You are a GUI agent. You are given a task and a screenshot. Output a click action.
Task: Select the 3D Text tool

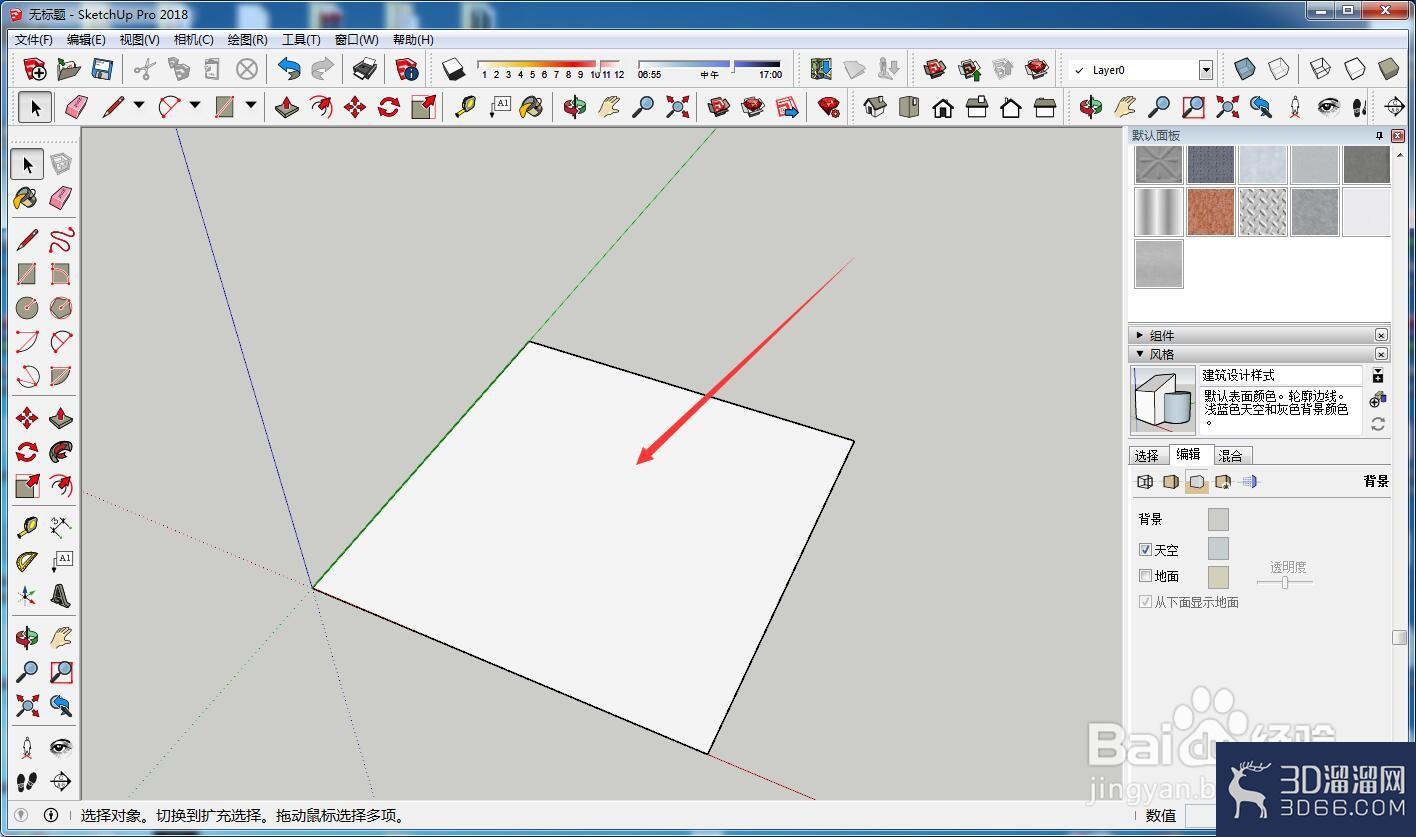coord(61,596)
